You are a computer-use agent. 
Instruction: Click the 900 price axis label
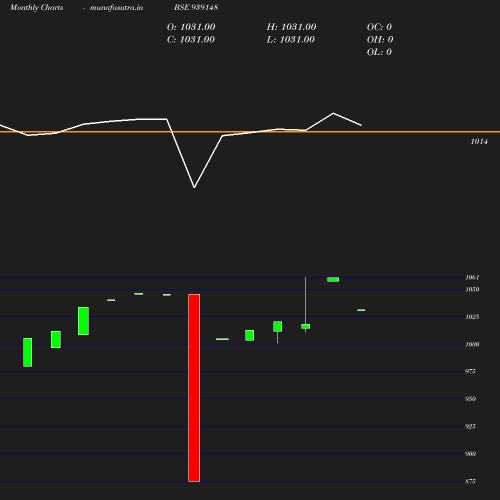(x=470, y=454)
